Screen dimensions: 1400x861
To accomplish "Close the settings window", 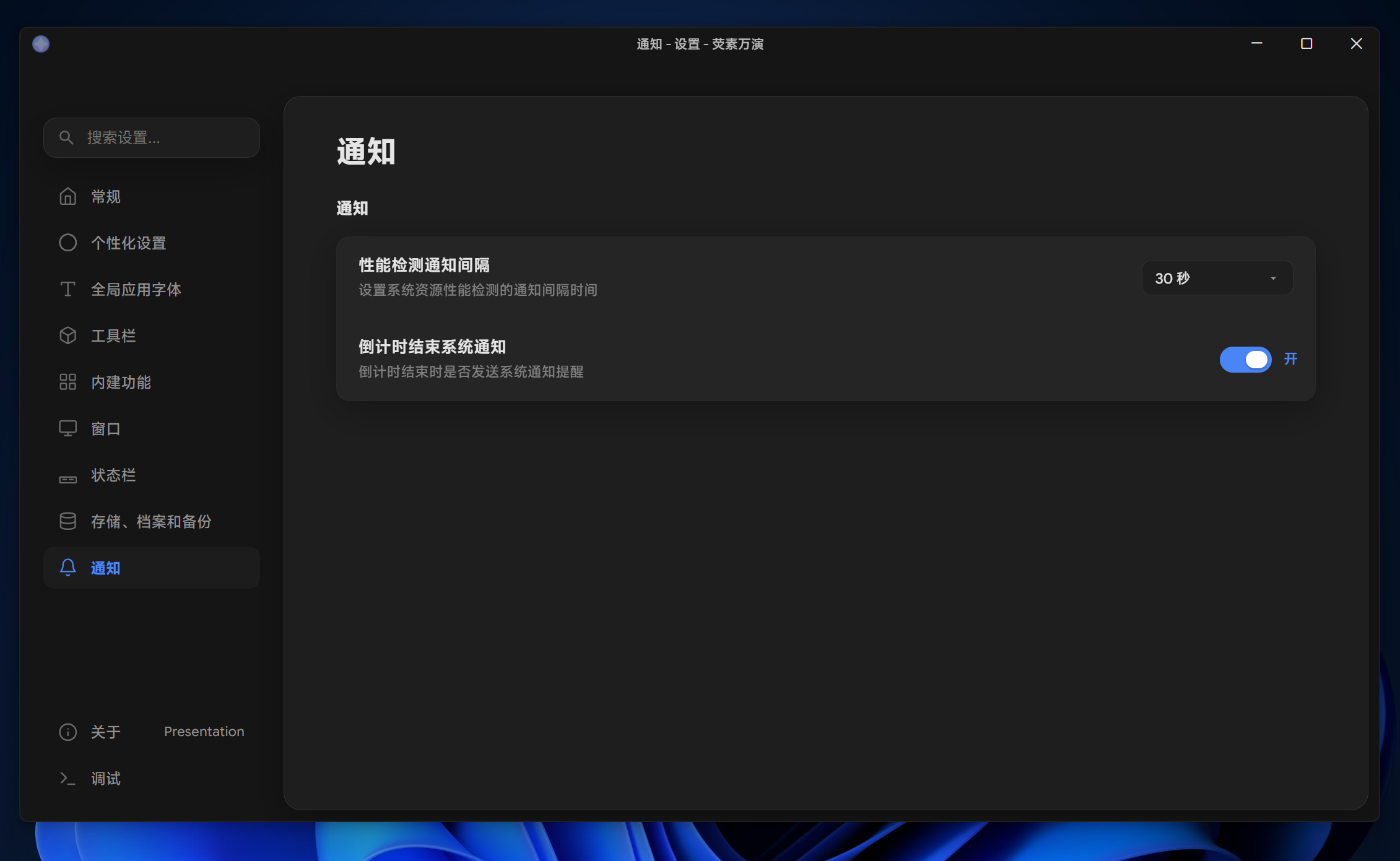I will 1356,43.
